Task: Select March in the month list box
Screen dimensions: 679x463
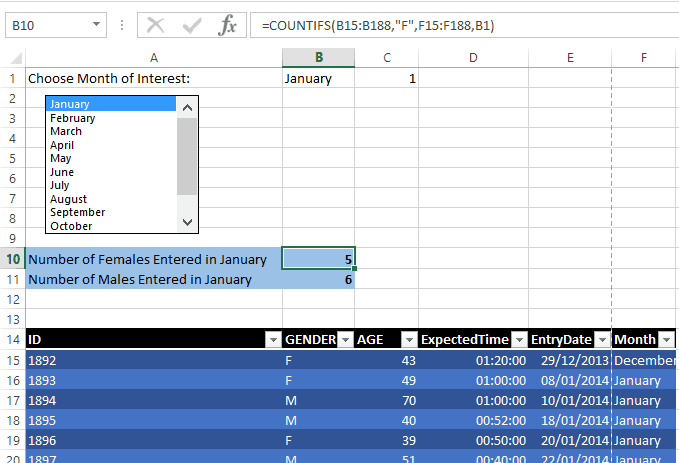Action: tap(66, 131)
